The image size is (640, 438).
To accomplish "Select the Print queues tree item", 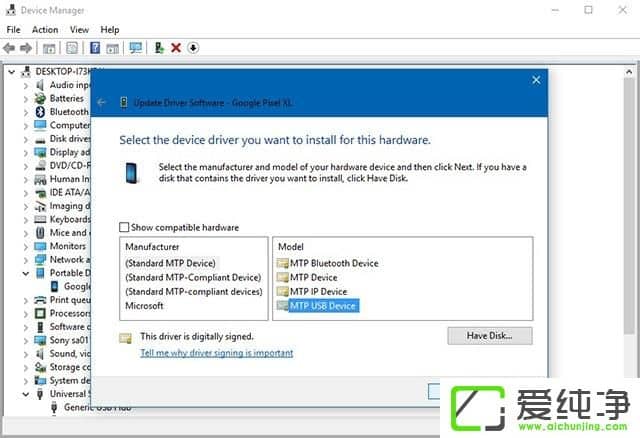I will (x=70, y=300).
